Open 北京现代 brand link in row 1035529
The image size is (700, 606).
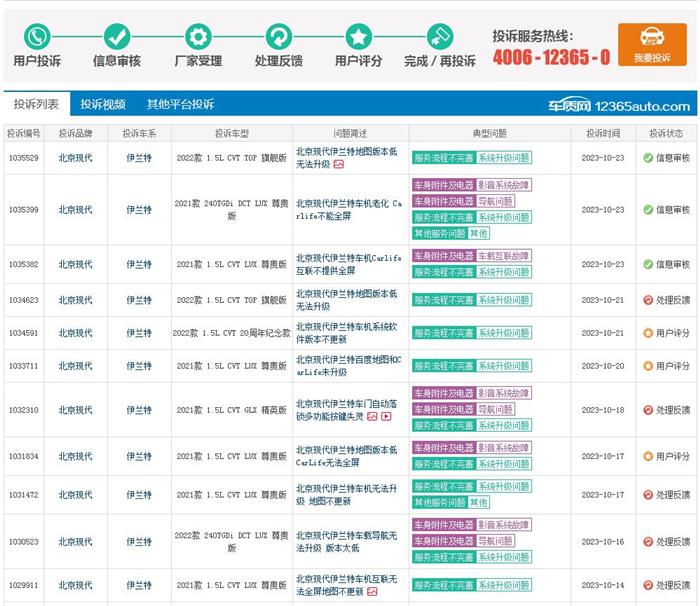tap(75, 158)
